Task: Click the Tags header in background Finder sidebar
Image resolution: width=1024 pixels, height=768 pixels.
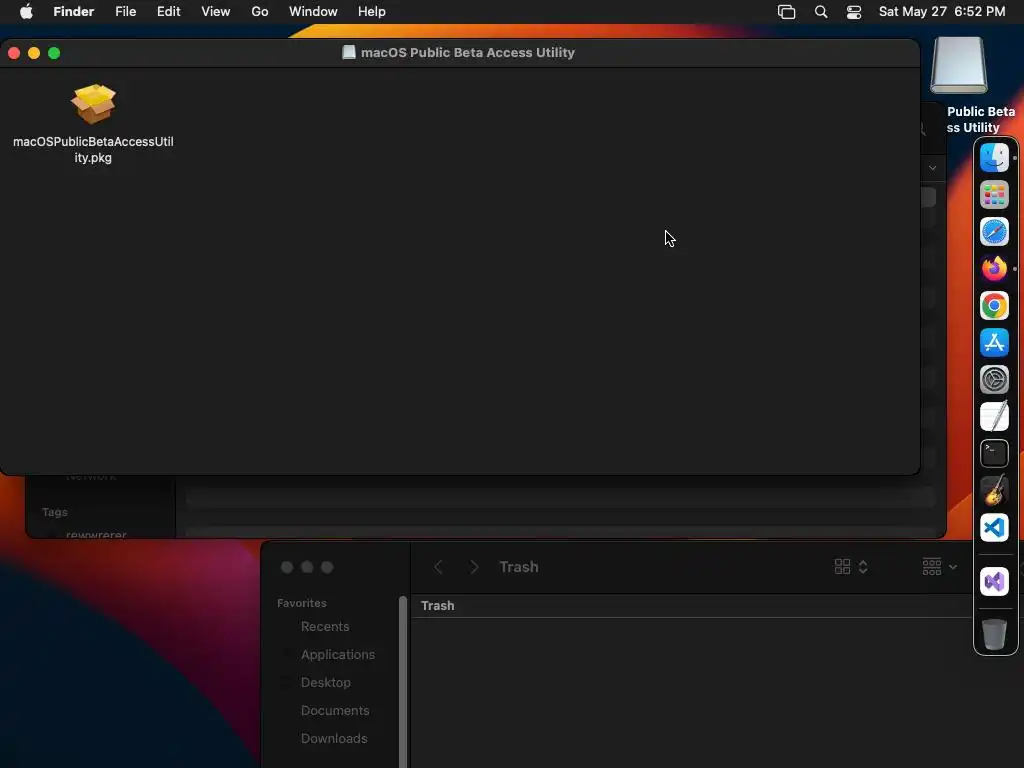Action: click(55, 512)
